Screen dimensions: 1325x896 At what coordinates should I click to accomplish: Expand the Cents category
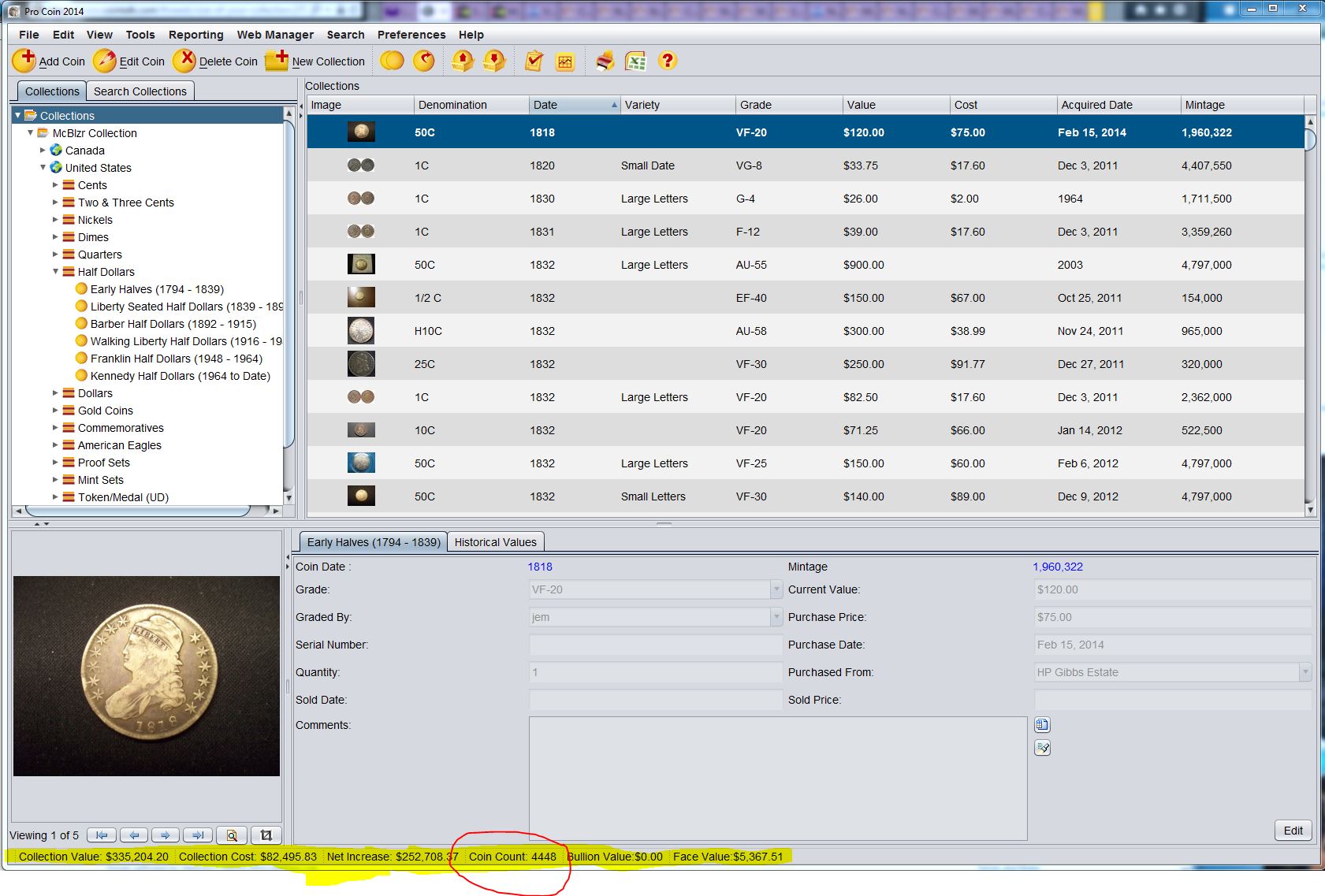point(55,184)
